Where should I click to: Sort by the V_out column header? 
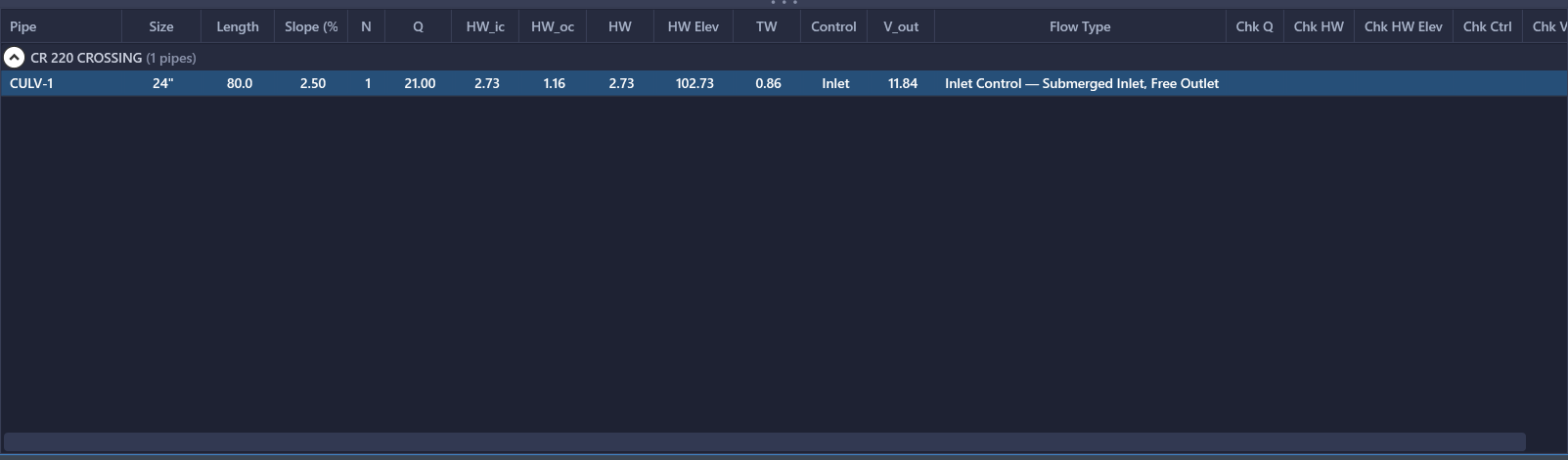tap(901, 26)
